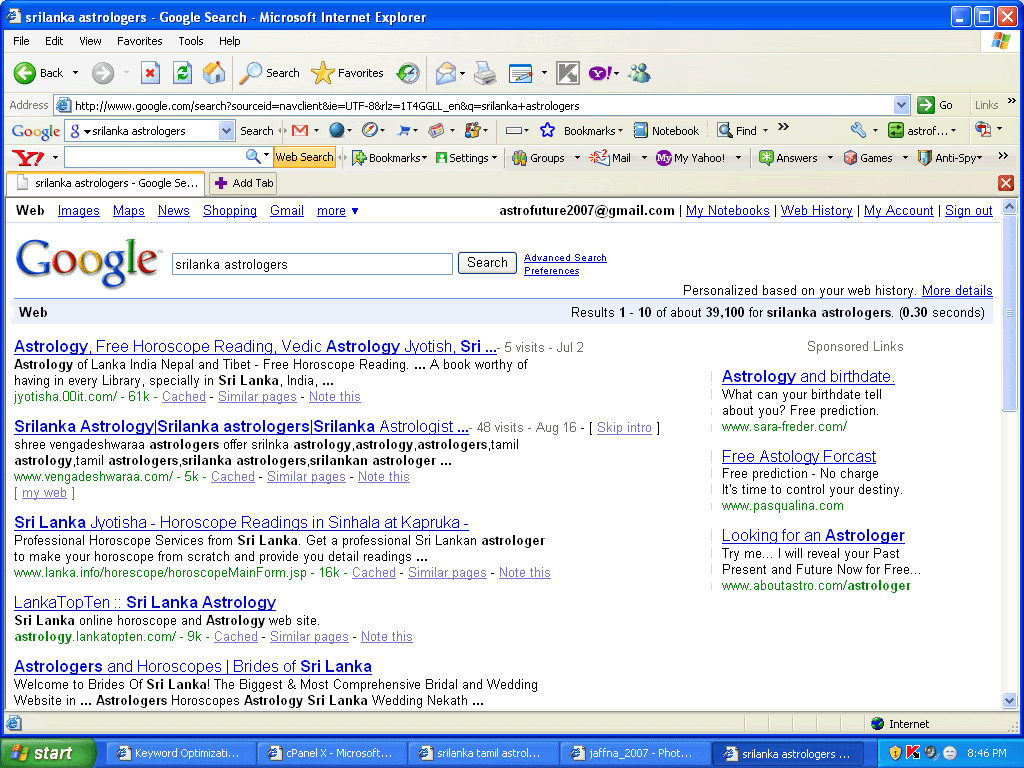Click Web Search button in Yahoo toolbar
The height and width of the screenshot is (768, 1024).
[304, 157]
